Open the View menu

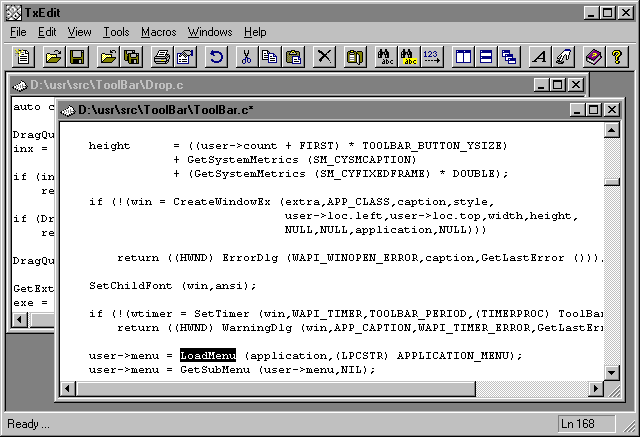tap(80, 32)
